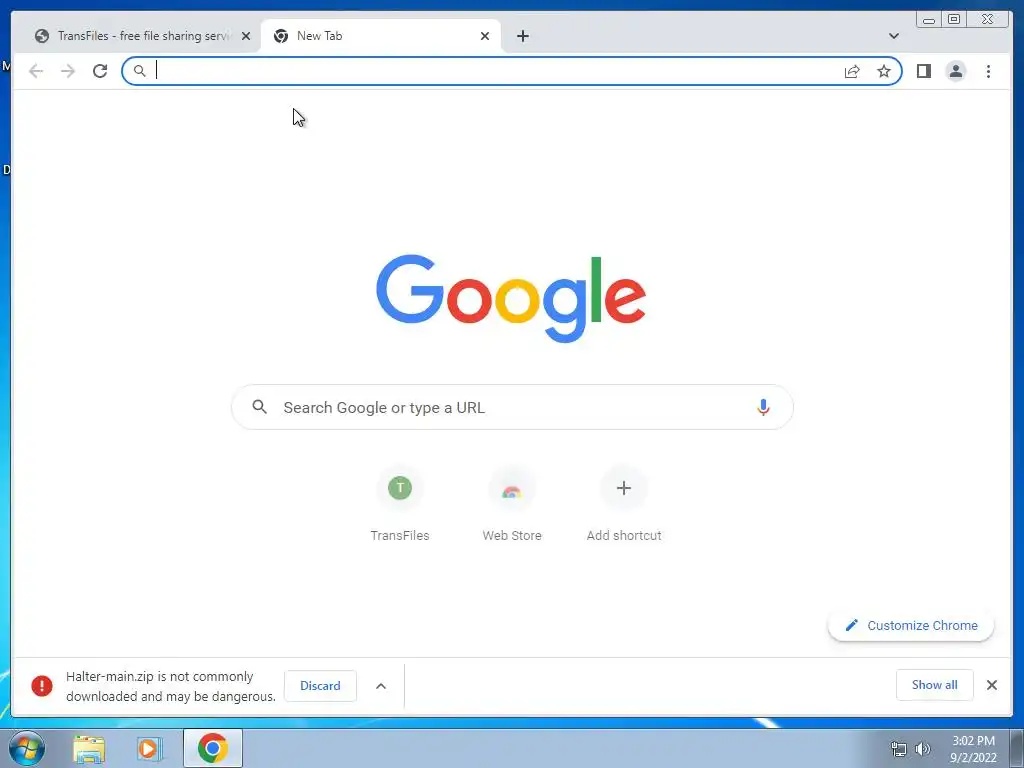Click the Halter-main.zip warning text
This screenshot has height=768, width=1024.
(170, 686)
